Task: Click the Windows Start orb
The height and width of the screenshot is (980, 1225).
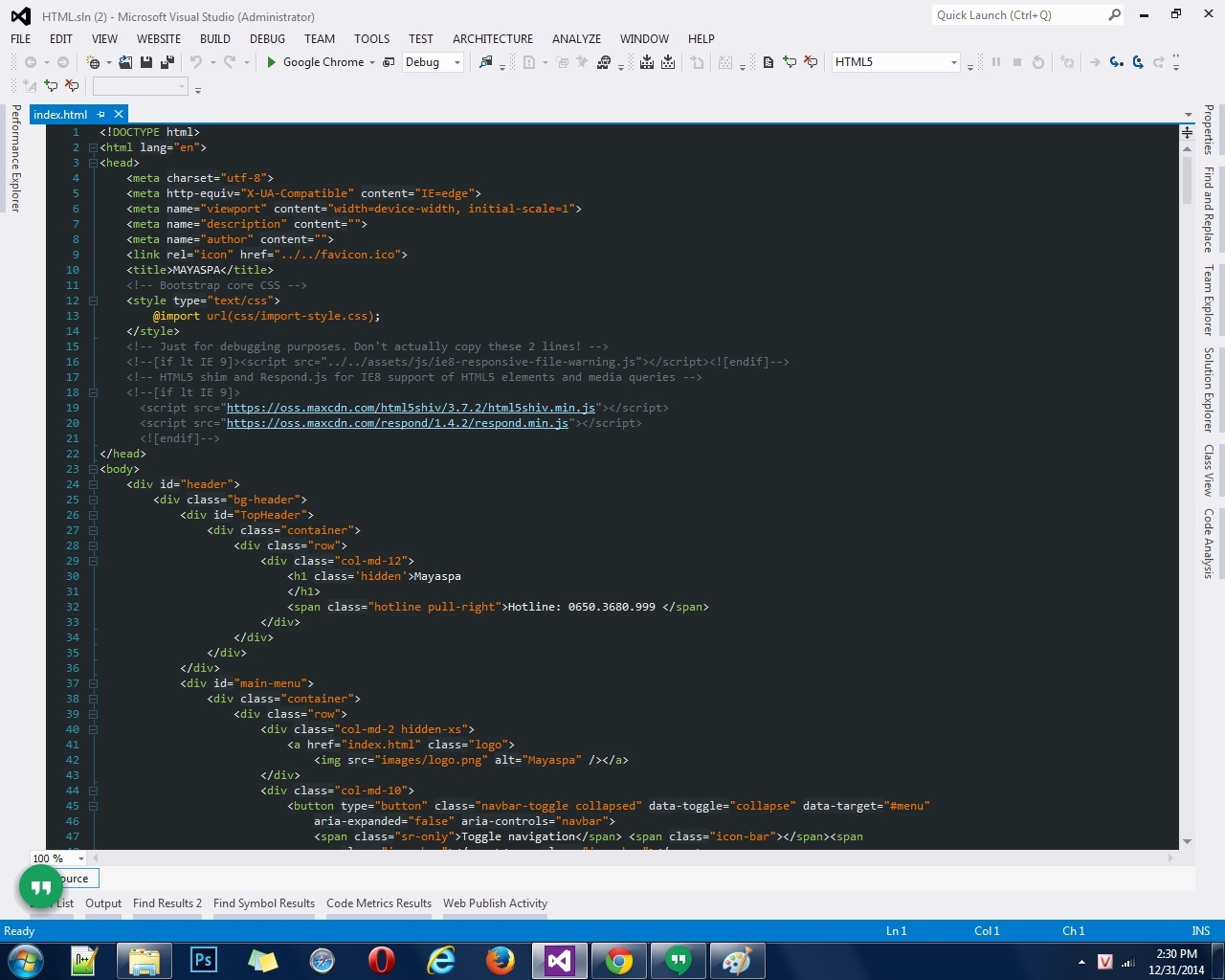Action: click(26, 960)
